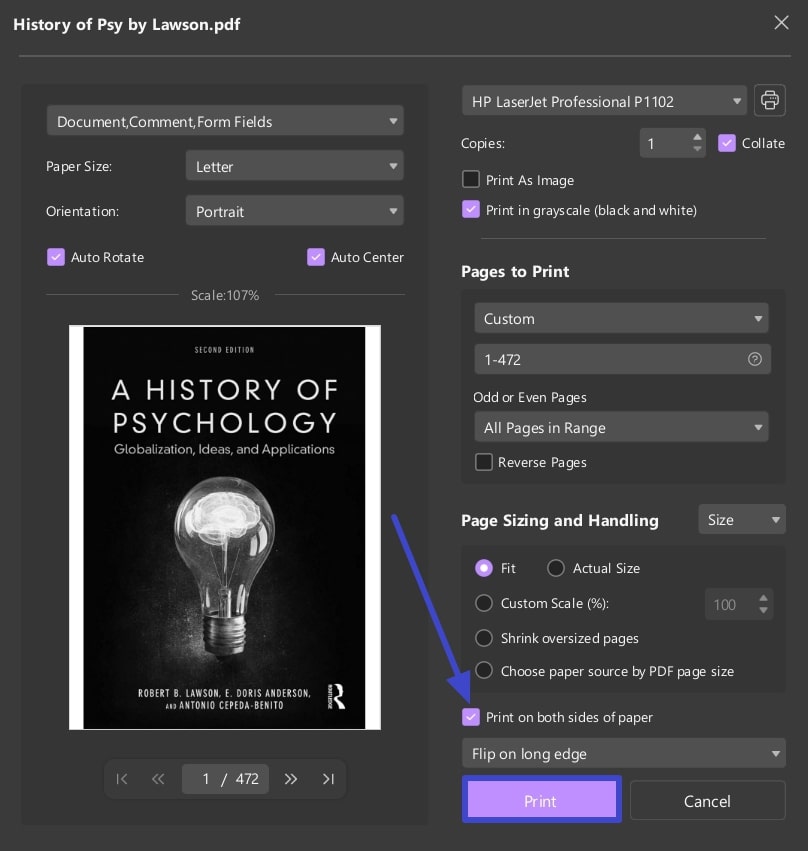Expand the Orientation Portrait dropdown
This screenshot has height=851, width=808.
point(294,212)
